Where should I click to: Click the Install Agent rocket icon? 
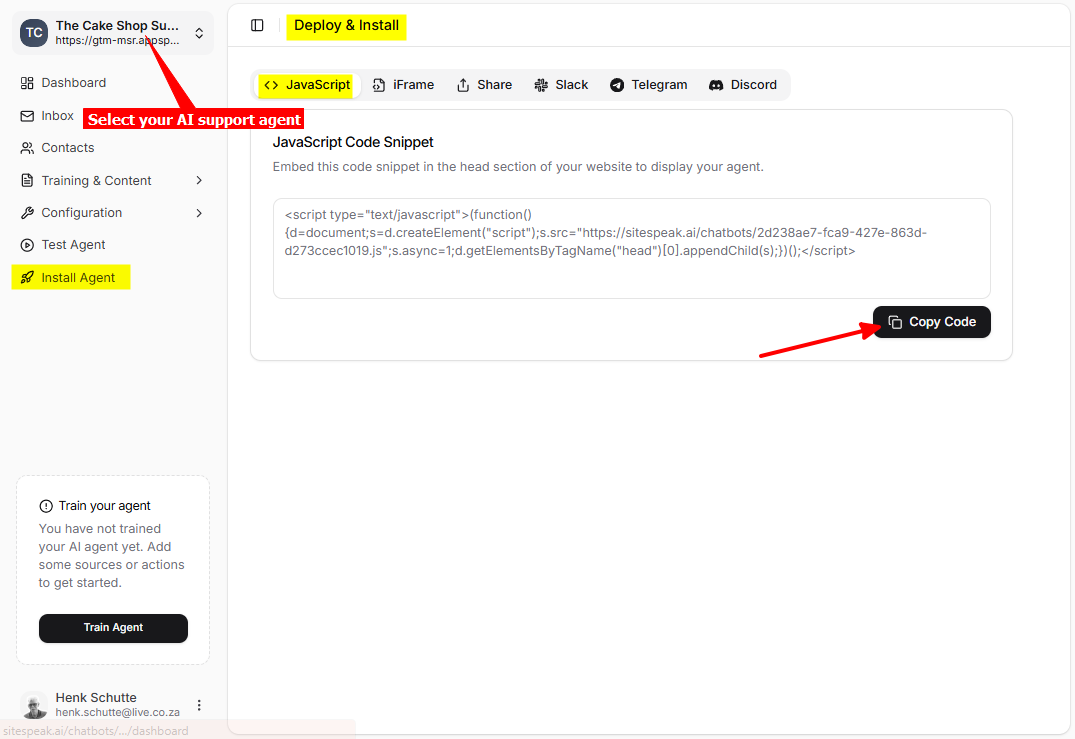pos(27,278)
